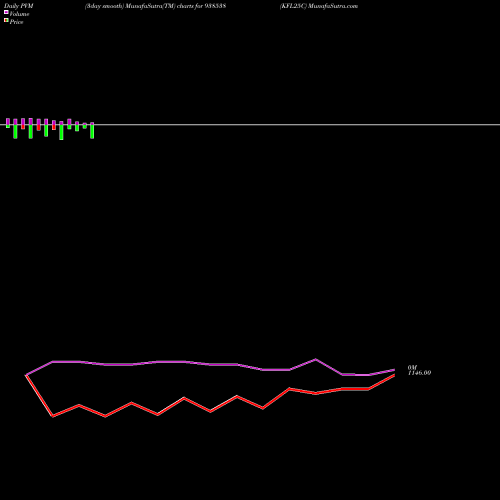The image size is (500, 500).
Task: Click the 'Price' legend label
Action: click(x=16, y=22)
